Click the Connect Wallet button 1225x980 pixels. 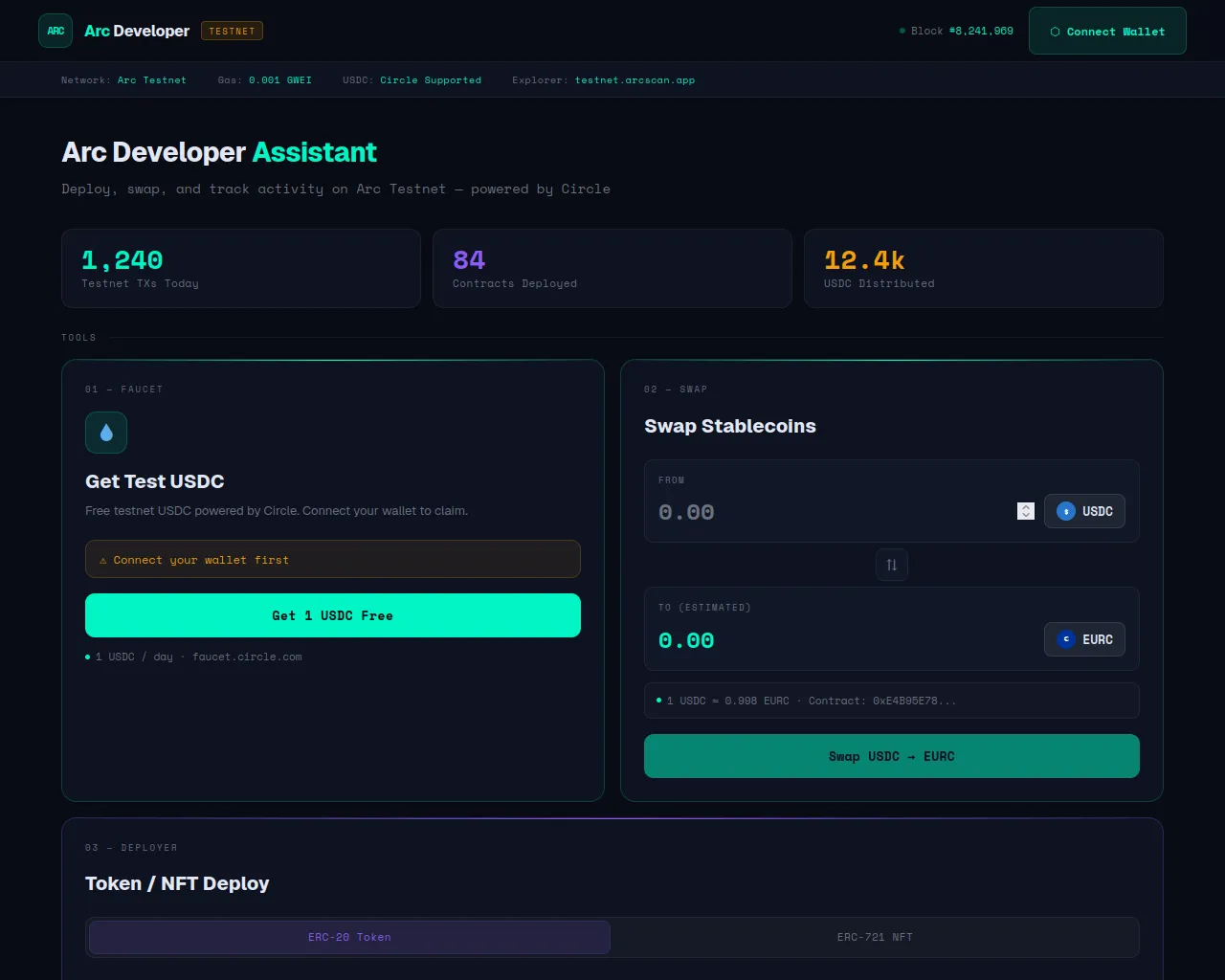[1107, 31]
